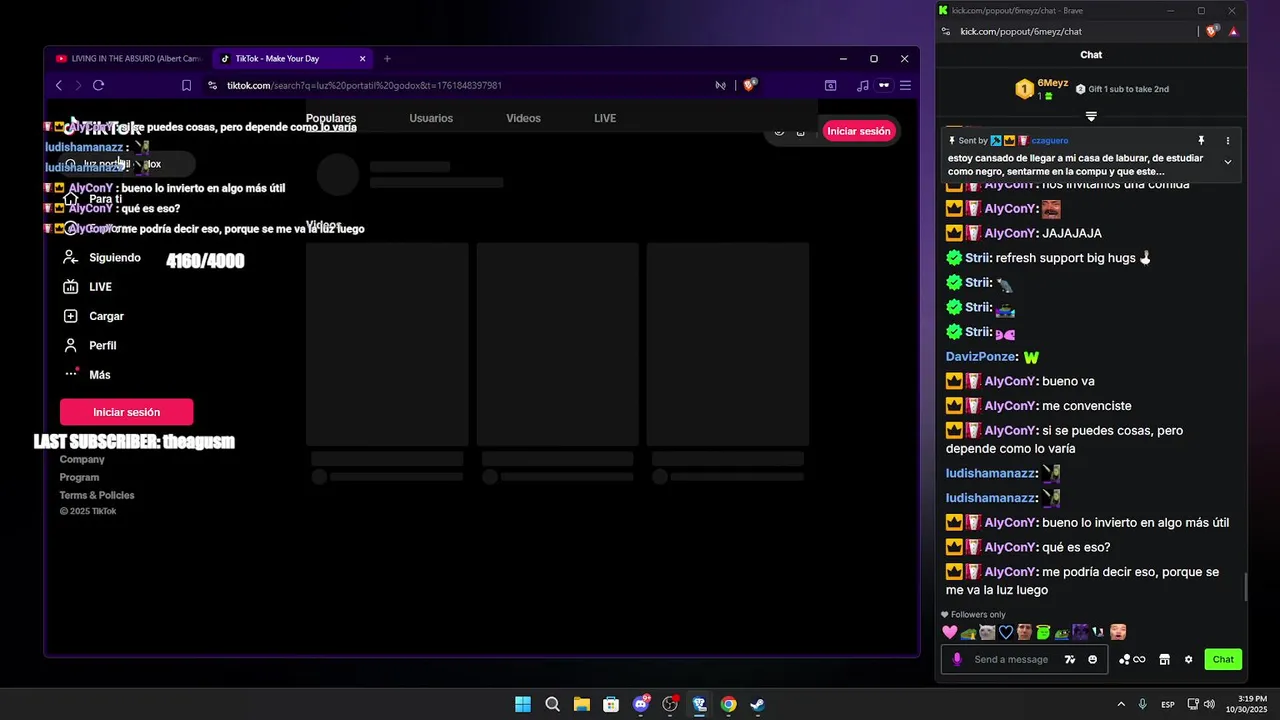The height and width of the screenshot is (720, 1280).
Task: Open DavizPonze's username in chat
Action: coord(980,357)
